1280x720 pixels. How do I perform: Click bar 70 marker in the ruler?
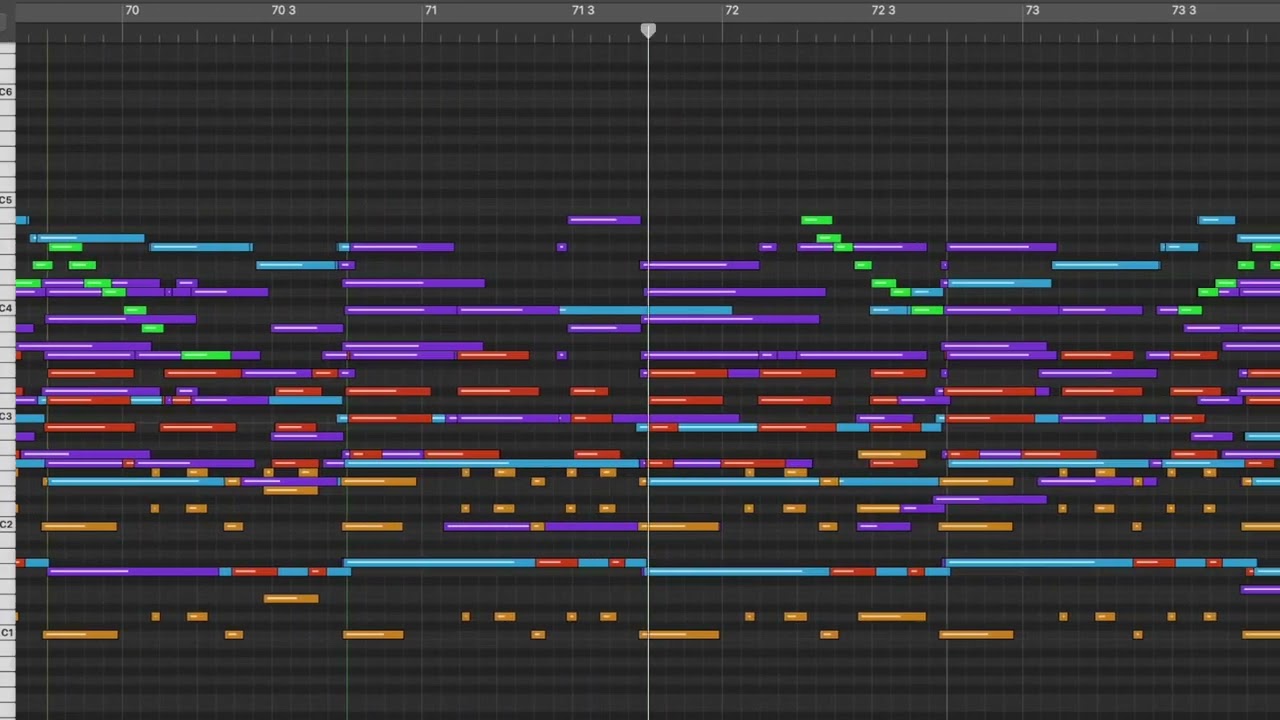132,10
